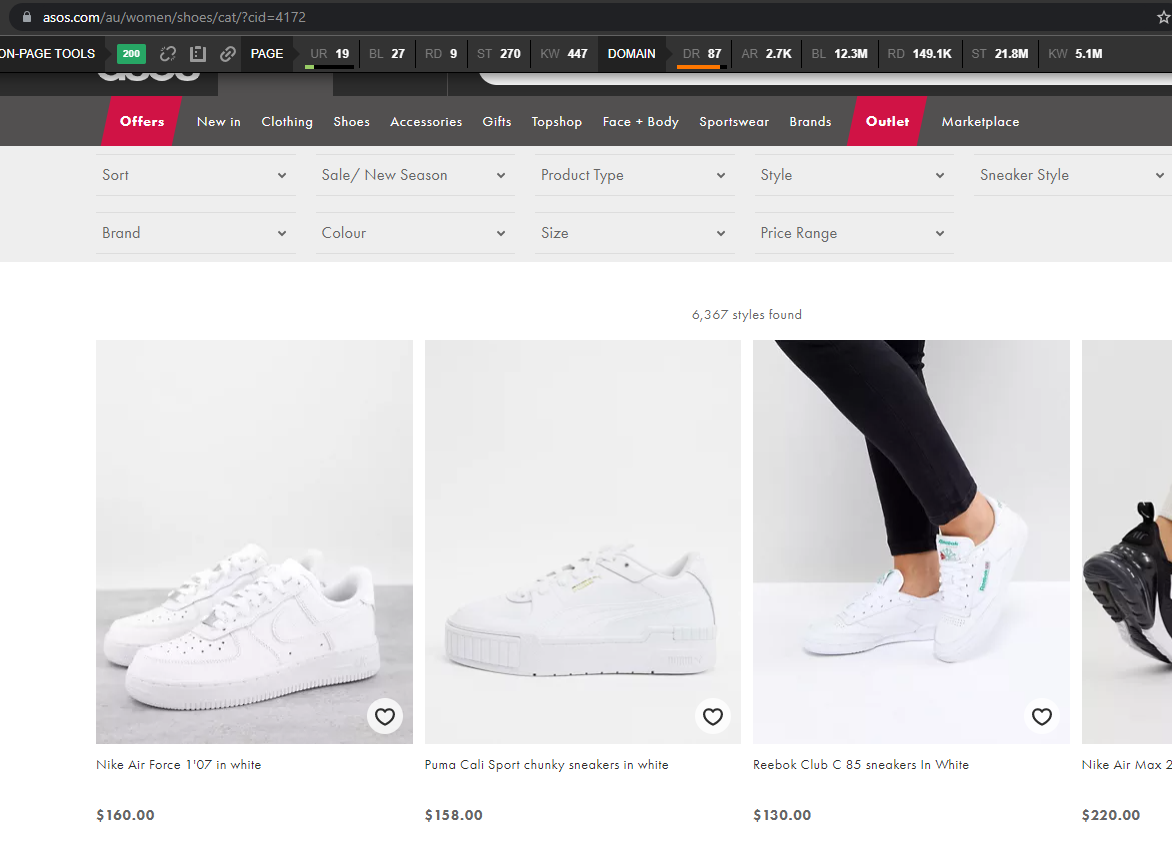
Task: Open the Brands menu
Action: tap(810, 121)
